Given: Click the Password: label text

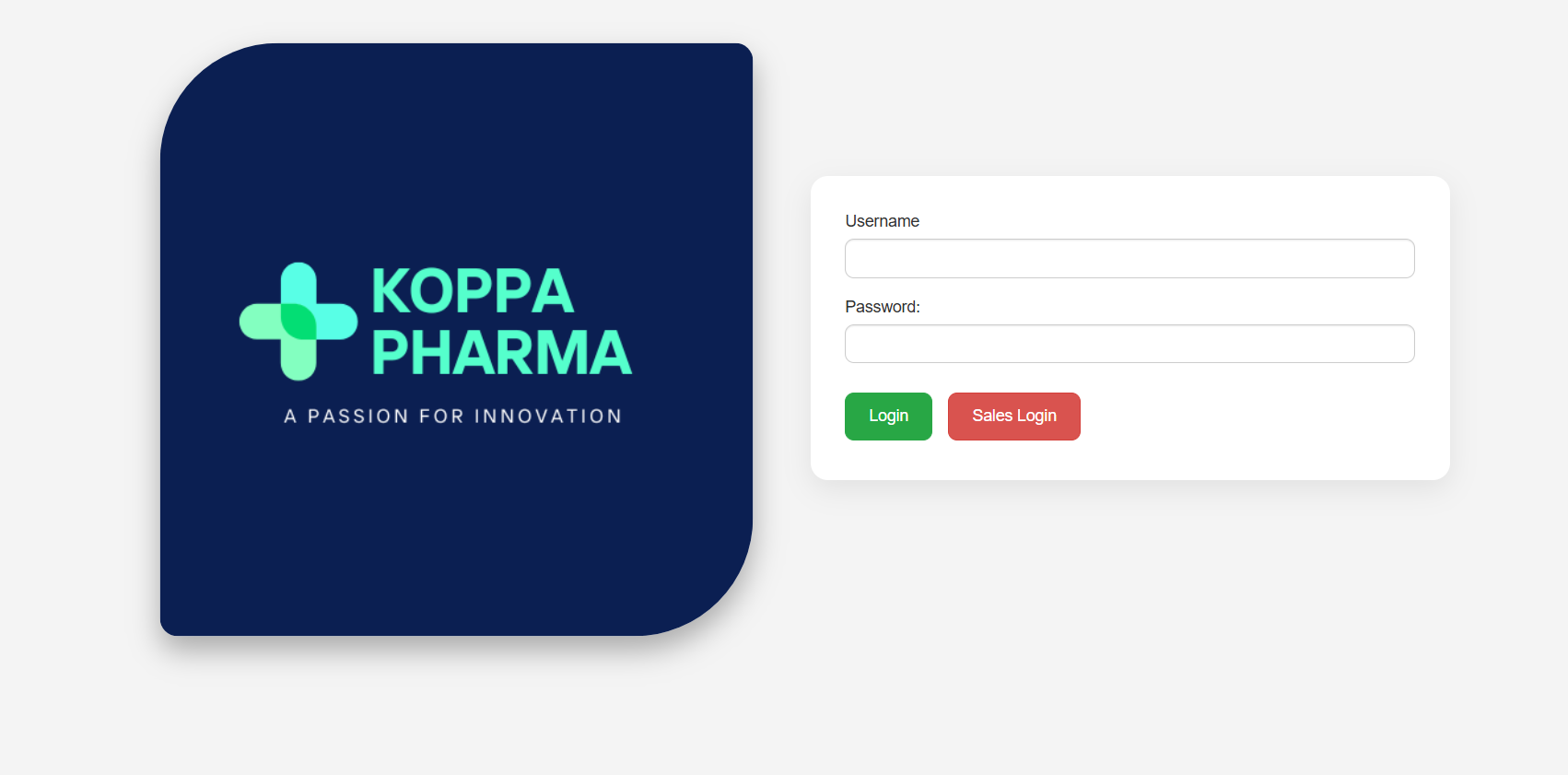Looking at the screenshot, I should pos(883,307).
